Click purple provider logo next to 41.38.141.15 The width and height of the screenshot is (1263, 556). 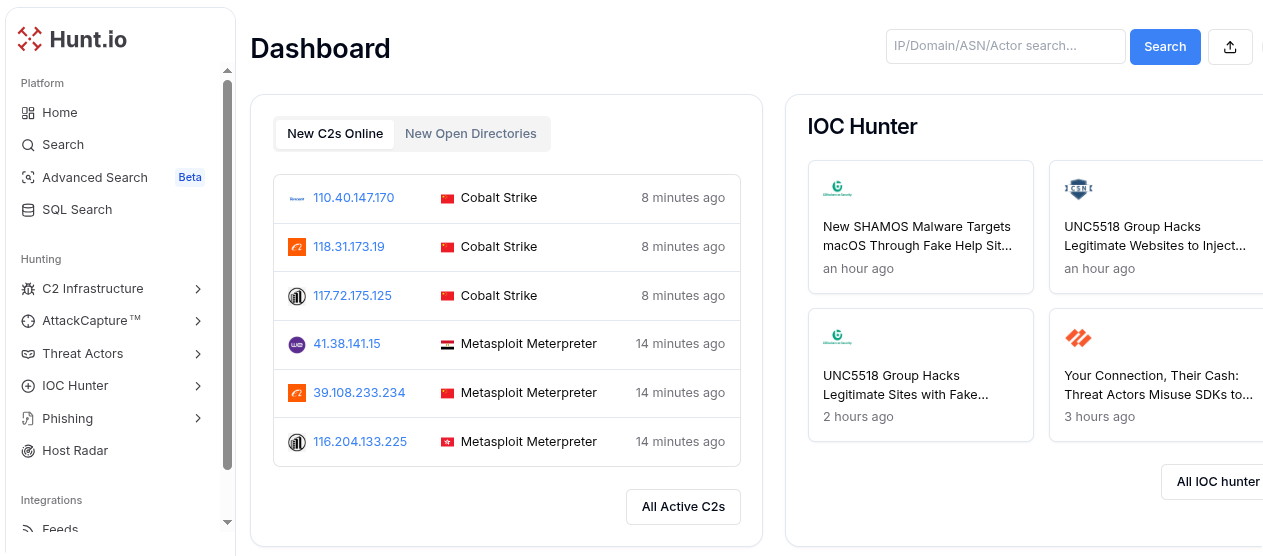(x=297, y=344)
